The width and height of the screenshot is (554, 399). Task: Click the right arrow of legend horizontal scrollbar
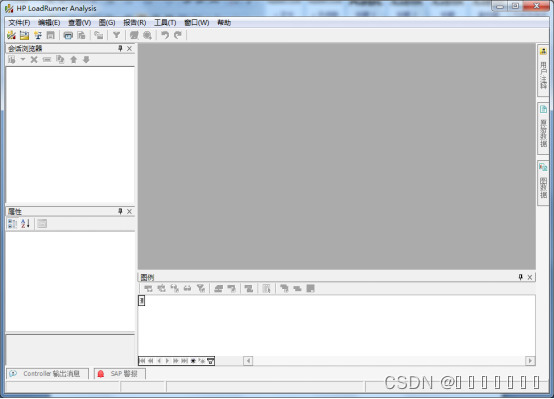click(x=530, y=361)
